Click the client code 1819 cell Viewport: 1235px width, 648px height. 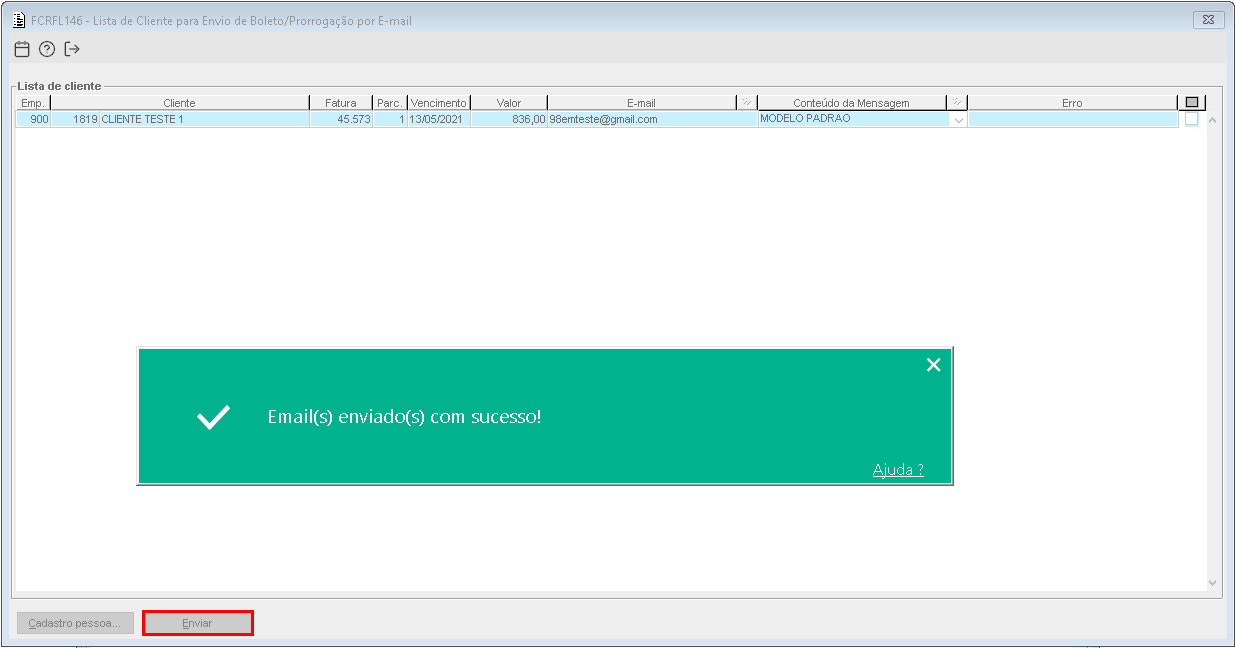pos(75,119)
